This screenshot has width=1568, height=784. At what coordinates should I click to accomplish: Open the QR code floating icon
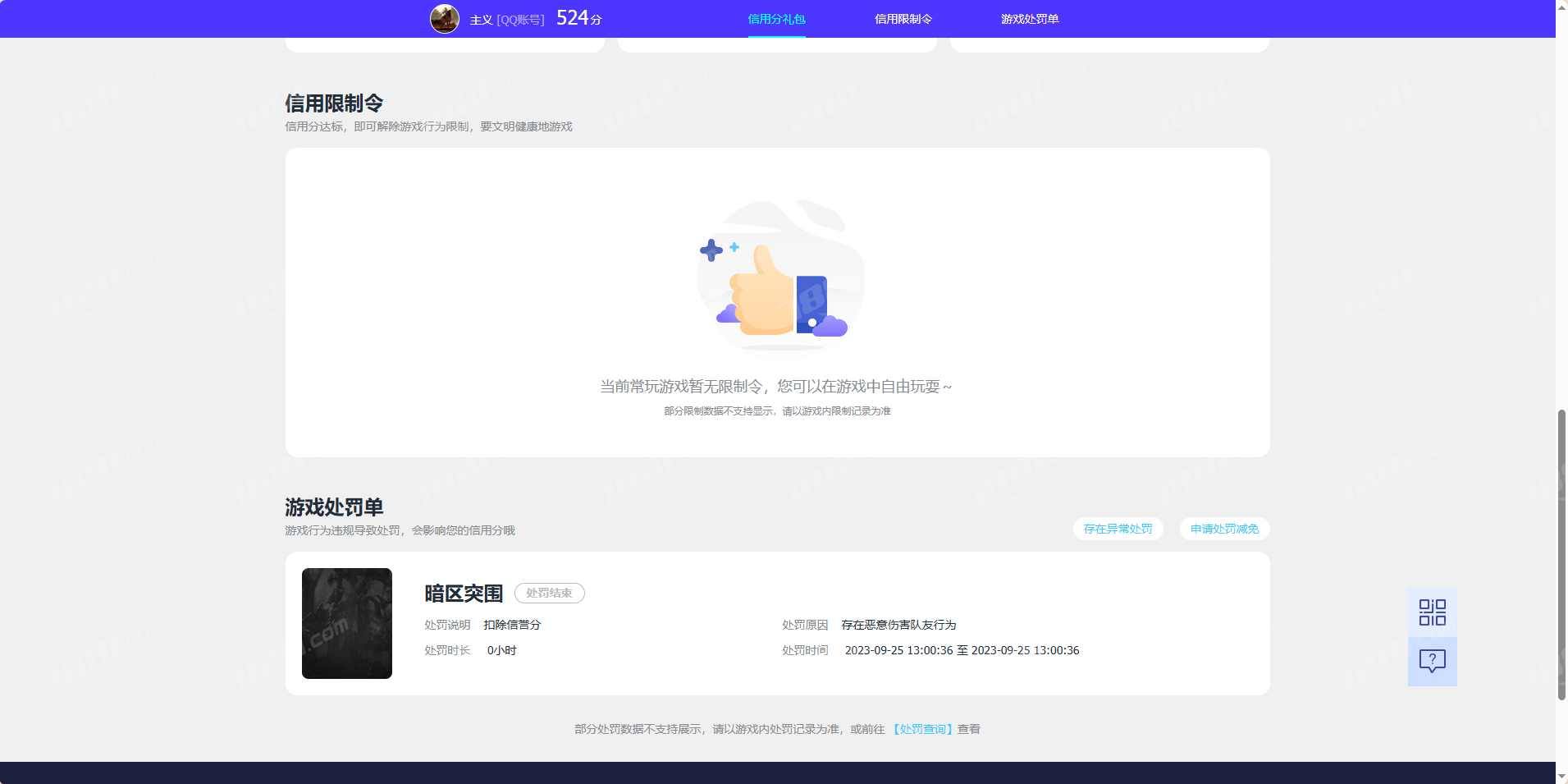pos(1432,612)
